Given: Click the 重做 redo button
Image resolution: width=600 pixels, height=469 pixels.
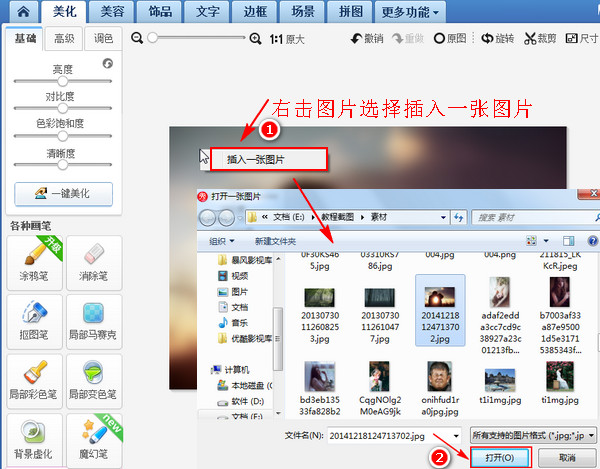Looking at the screenshot, I should click(x=408, y=38).
